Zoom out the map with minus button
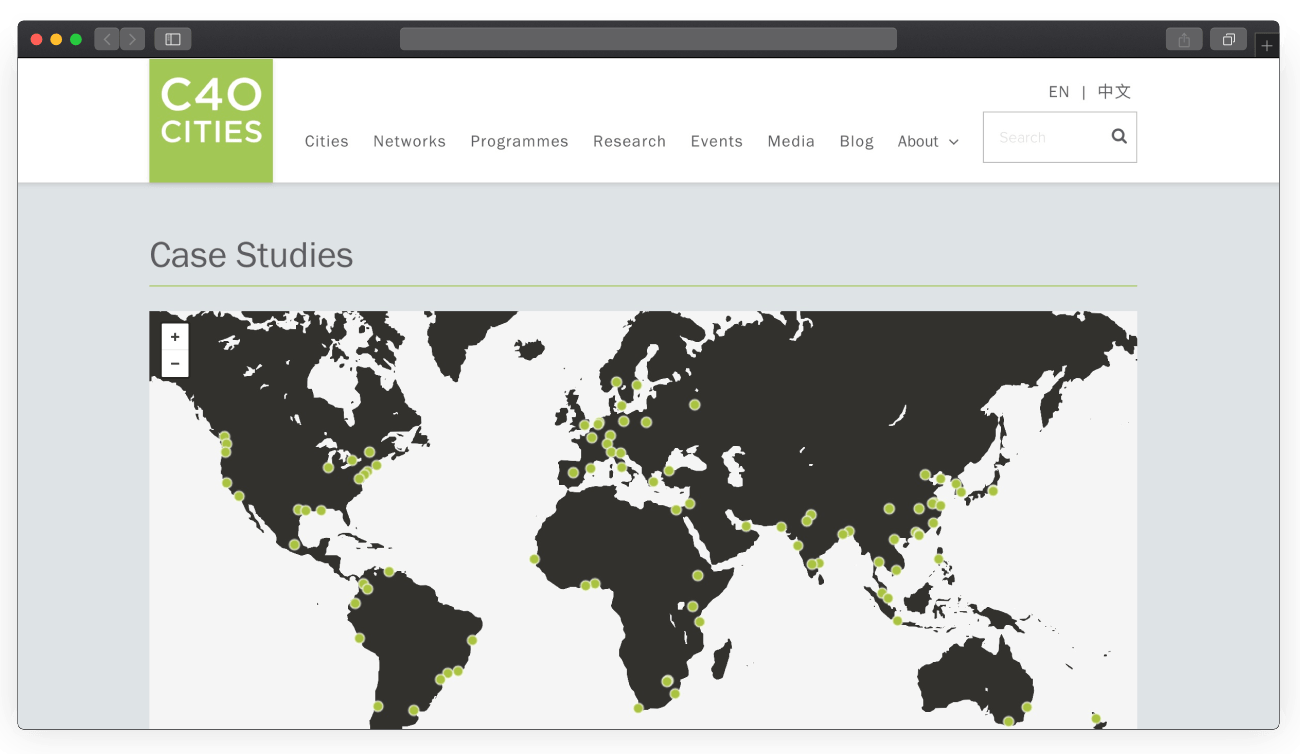This screenshot has width=1300, height=756. coord(175,364)
